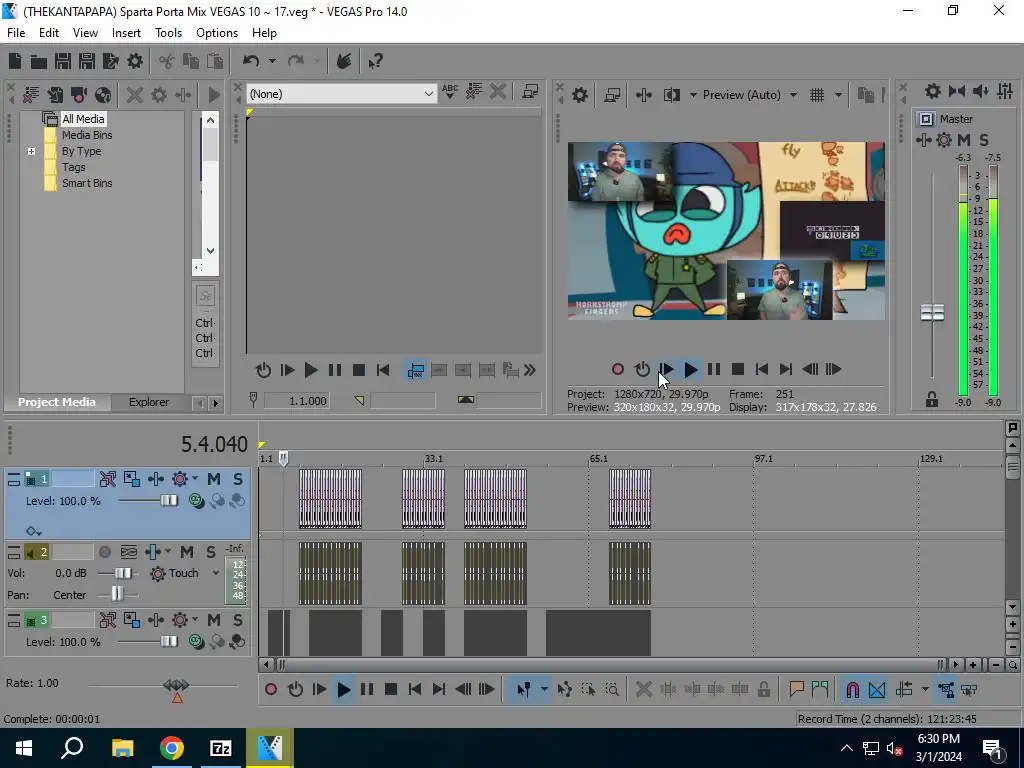Click Downmix output icon in Master panel

[957, 91]
